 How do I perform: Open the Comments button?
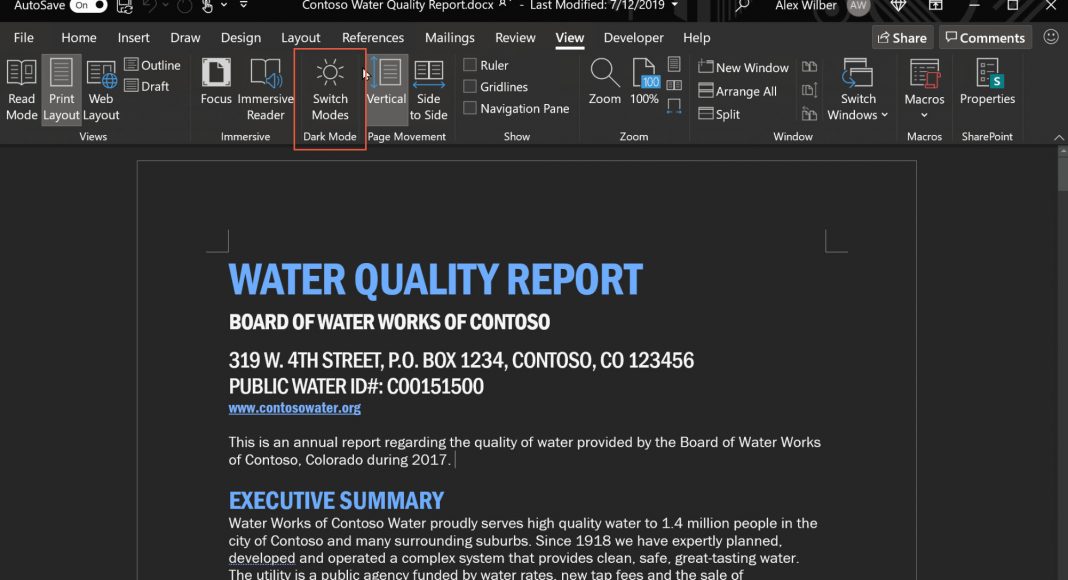click(985, 37)
